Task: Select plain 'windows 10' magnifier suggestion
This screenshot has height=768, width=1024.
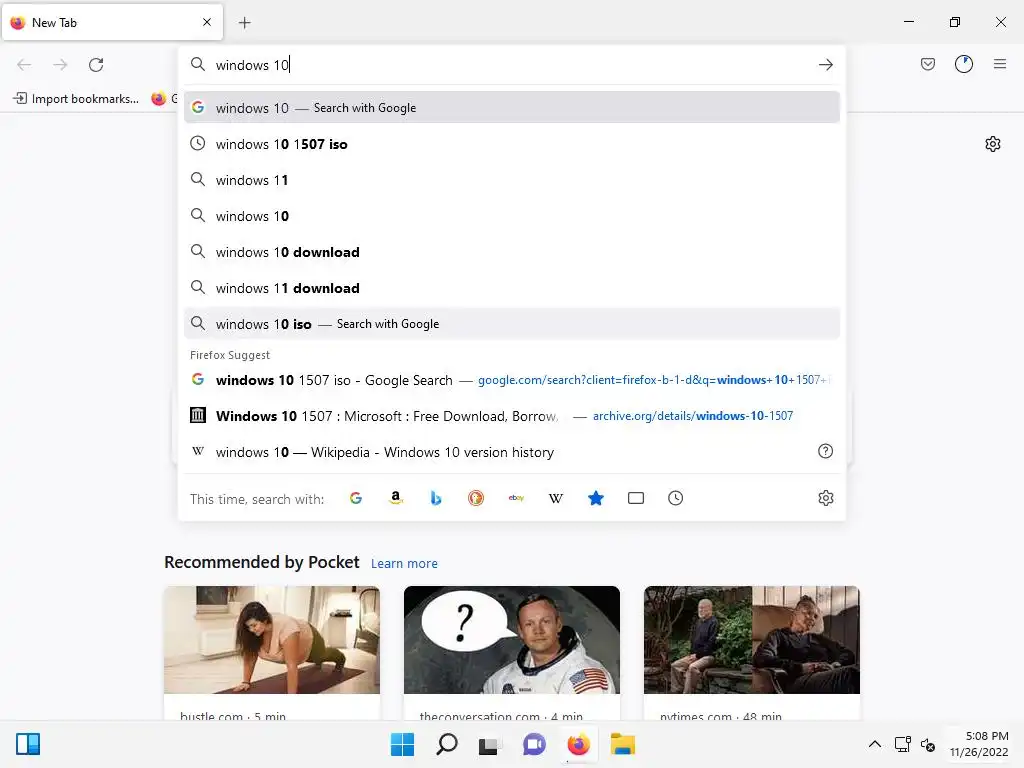Action: point(511,216)
